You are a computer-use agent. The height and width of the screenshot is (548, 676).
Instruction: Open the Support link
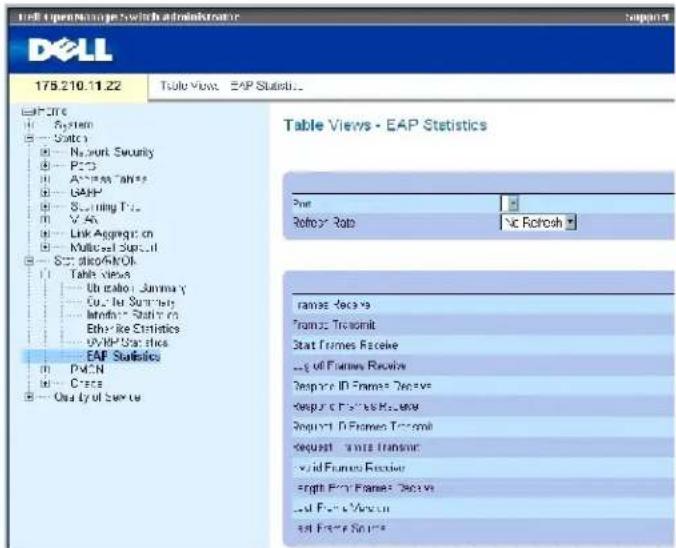pos(647,17)
